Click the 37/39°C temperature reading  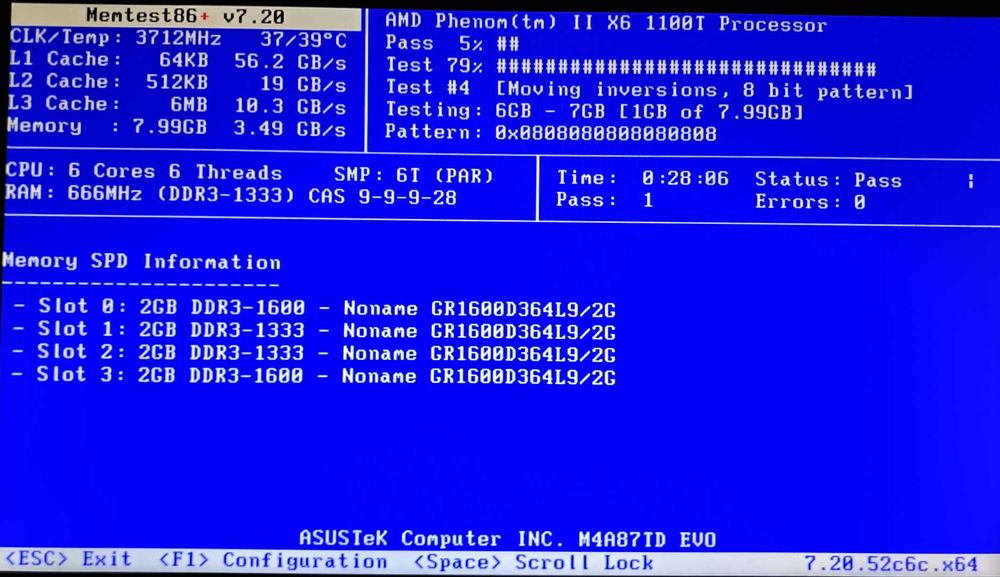click(x=303, y=40)
